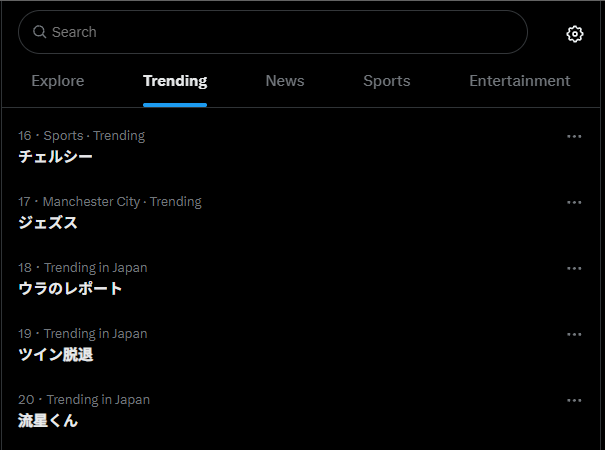
Task: Open Explore settings gear icon
Action: 575,34
